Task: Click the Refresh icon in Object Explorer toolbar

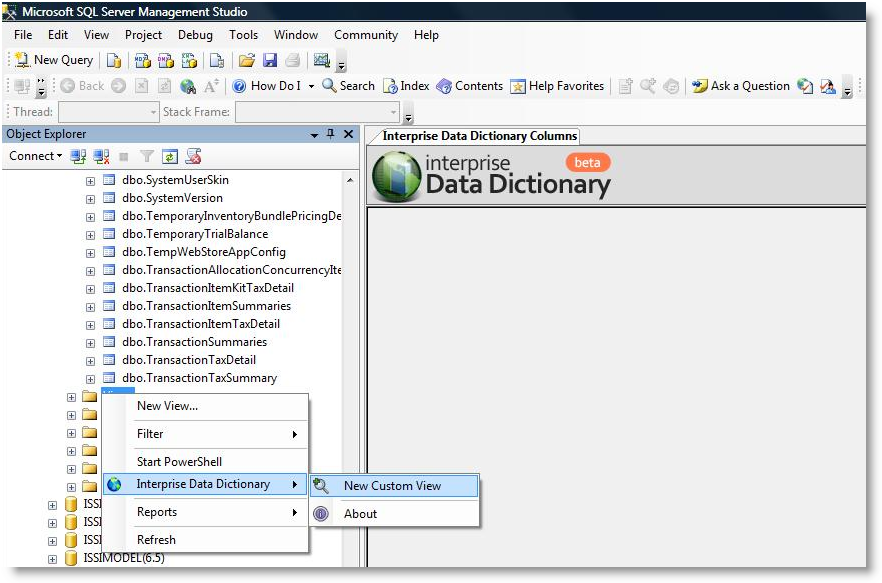Action: 170,156
